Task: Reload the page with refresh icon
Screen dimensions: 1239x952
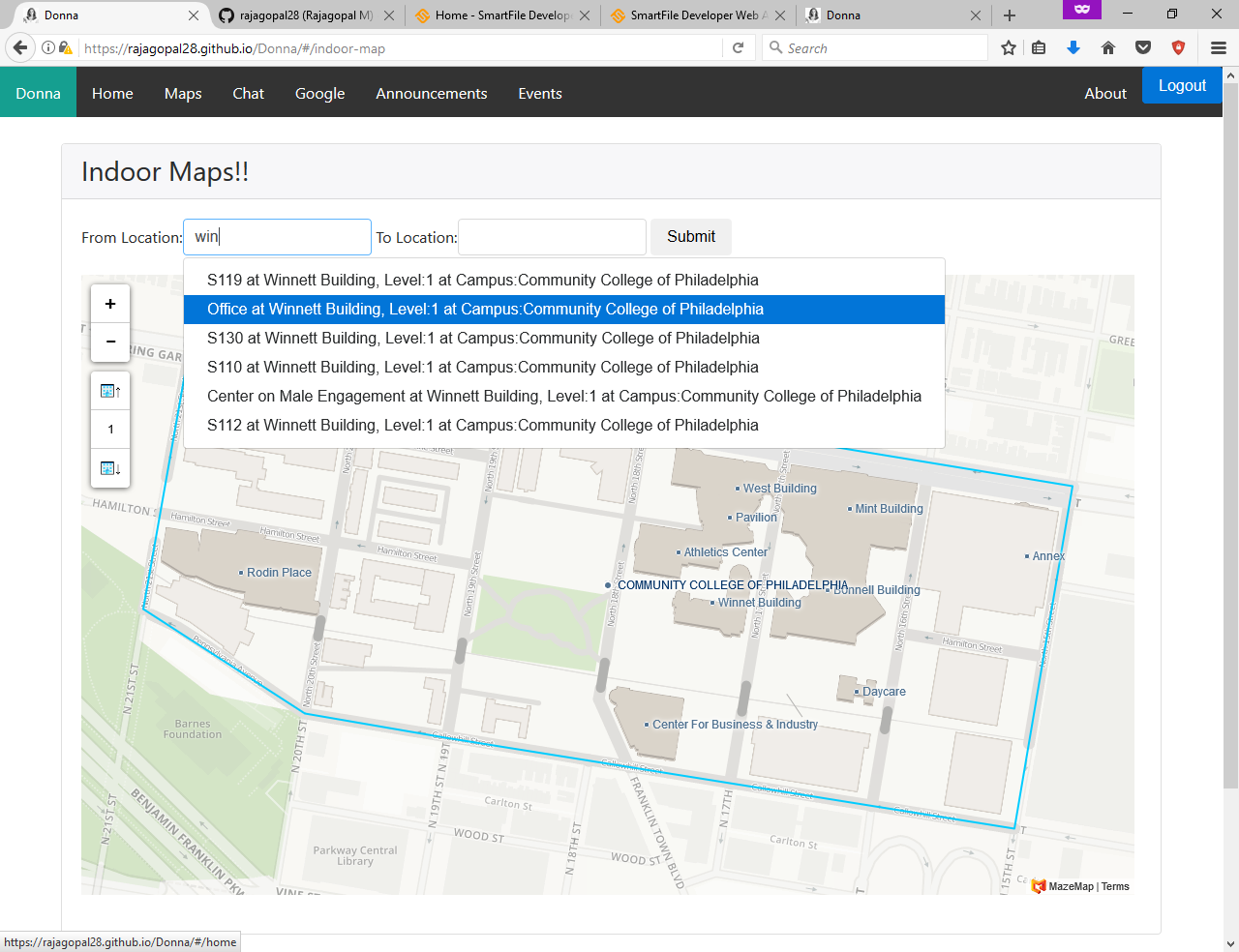Action: (x=738, y=47)
